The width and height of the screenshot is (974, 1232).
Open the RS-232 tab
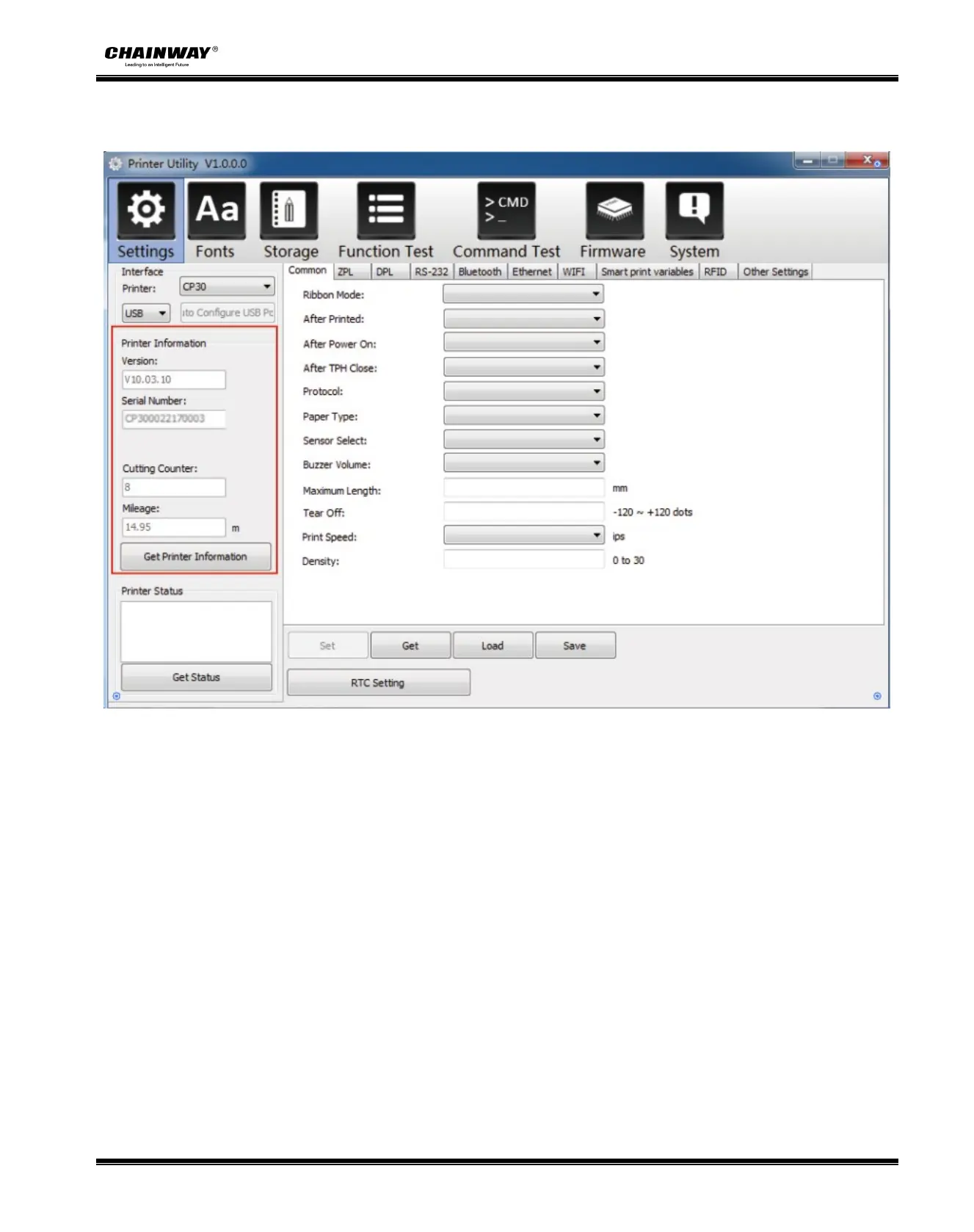click(x=431, y=272)
